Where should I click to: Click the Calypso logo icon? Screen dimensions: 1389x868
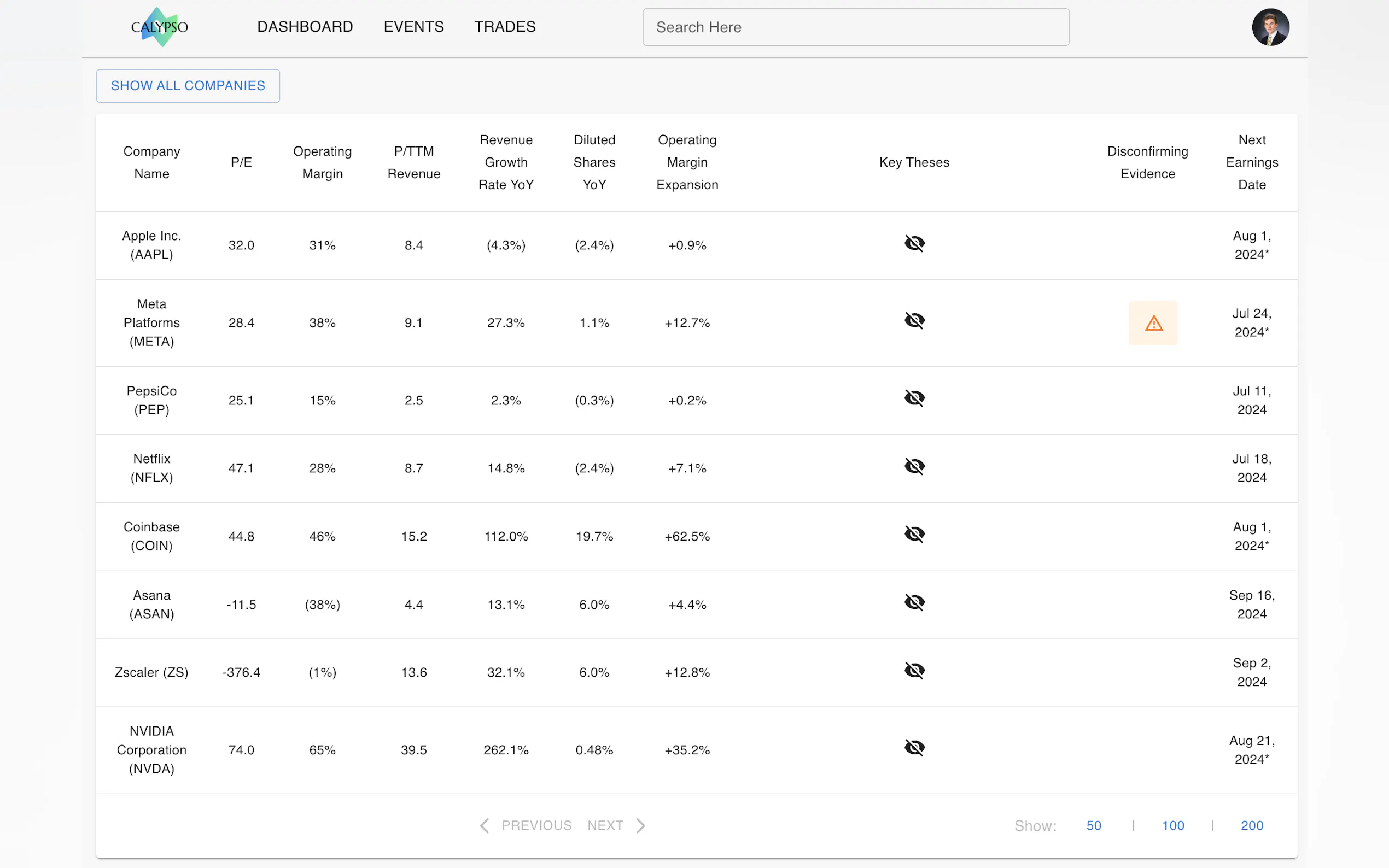pos(159,27)
